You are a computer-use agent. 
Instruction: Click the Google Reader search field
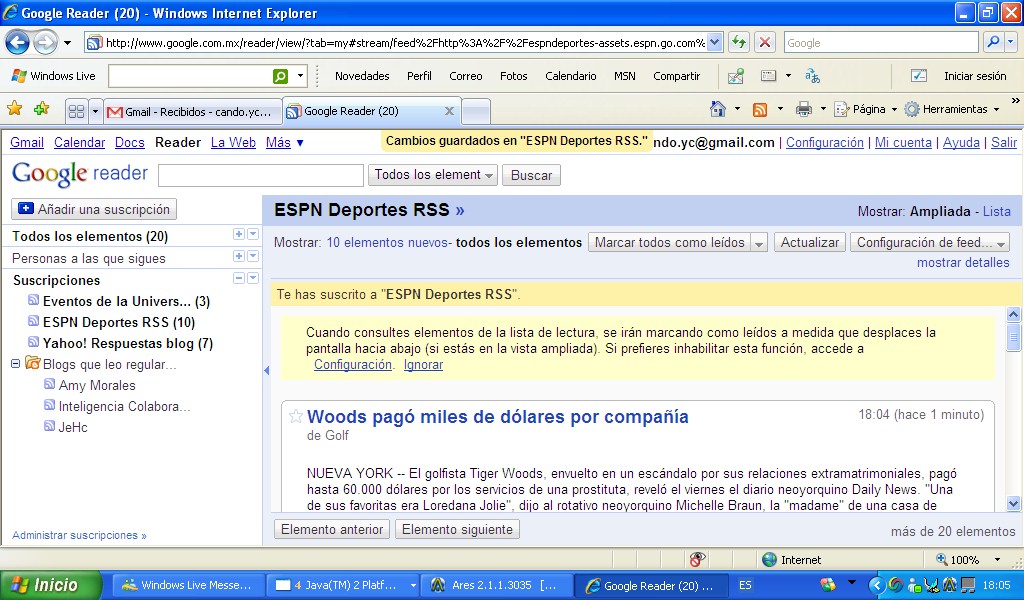pyautogui.click(x=260, y=175)
